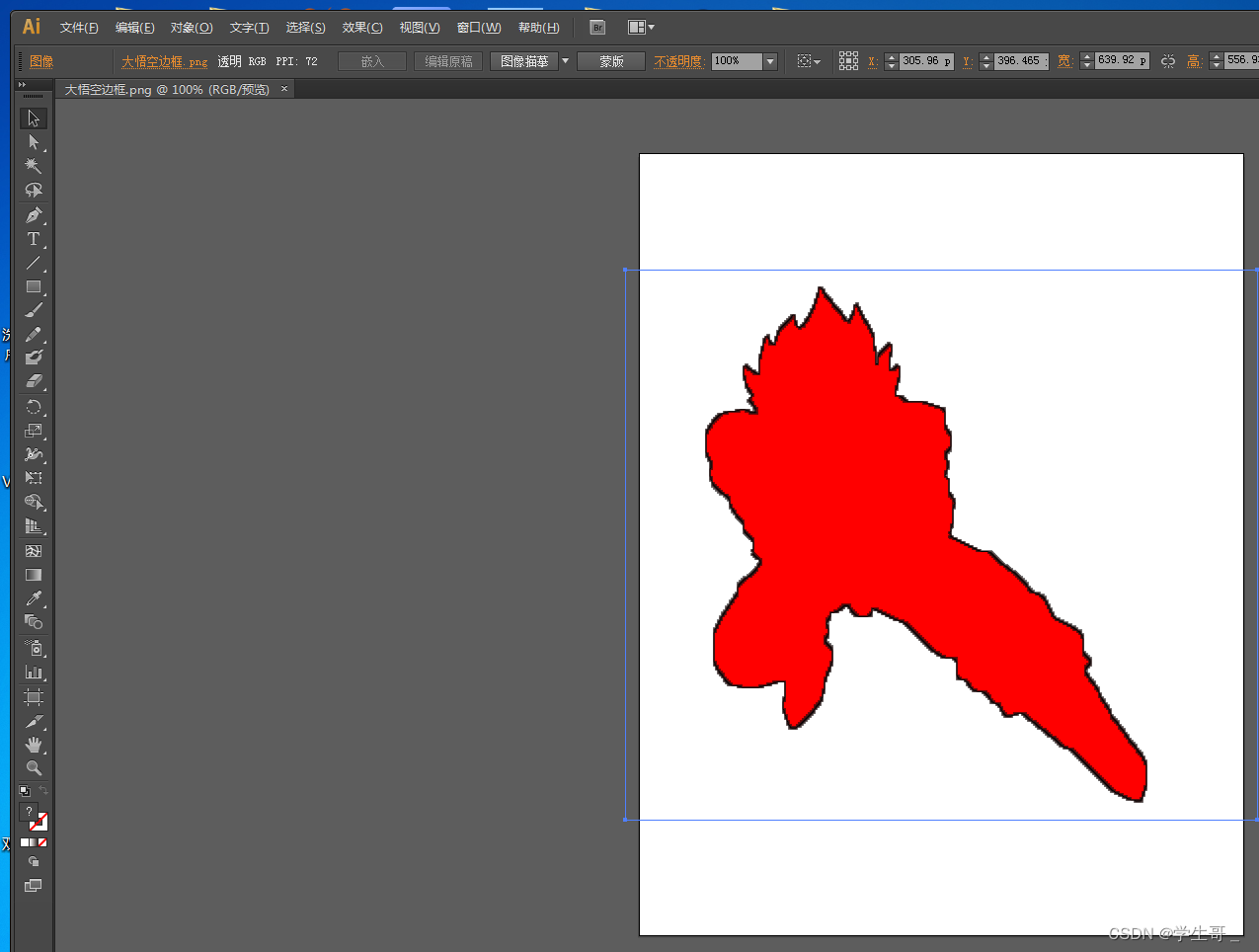Screen dimensions: 1259x952
Task: Close the 大悟空边框.png document tab
Action: (284, 89)
